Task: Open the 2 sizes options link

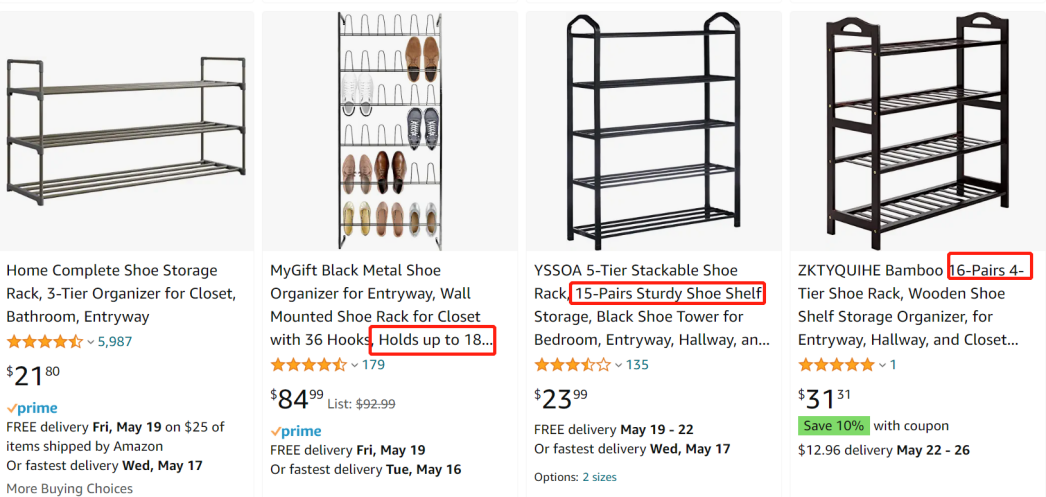Action: tap(600, 477)
